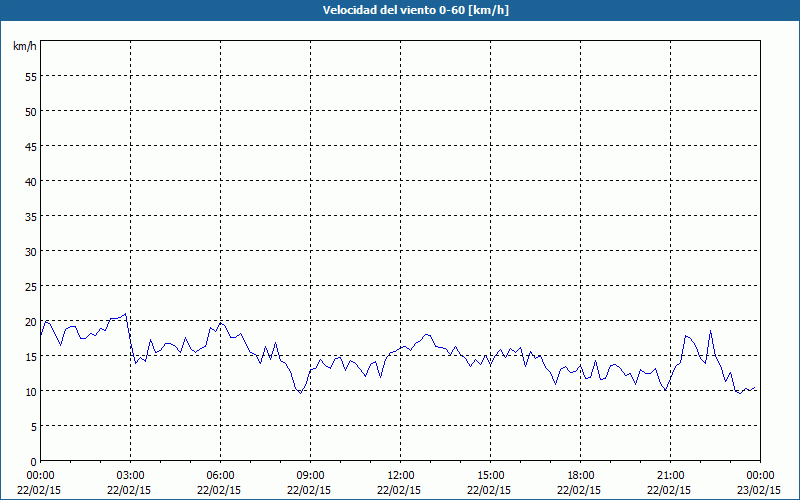Click the 09:00 time axis label
The image size is (800, 500).
310,476
